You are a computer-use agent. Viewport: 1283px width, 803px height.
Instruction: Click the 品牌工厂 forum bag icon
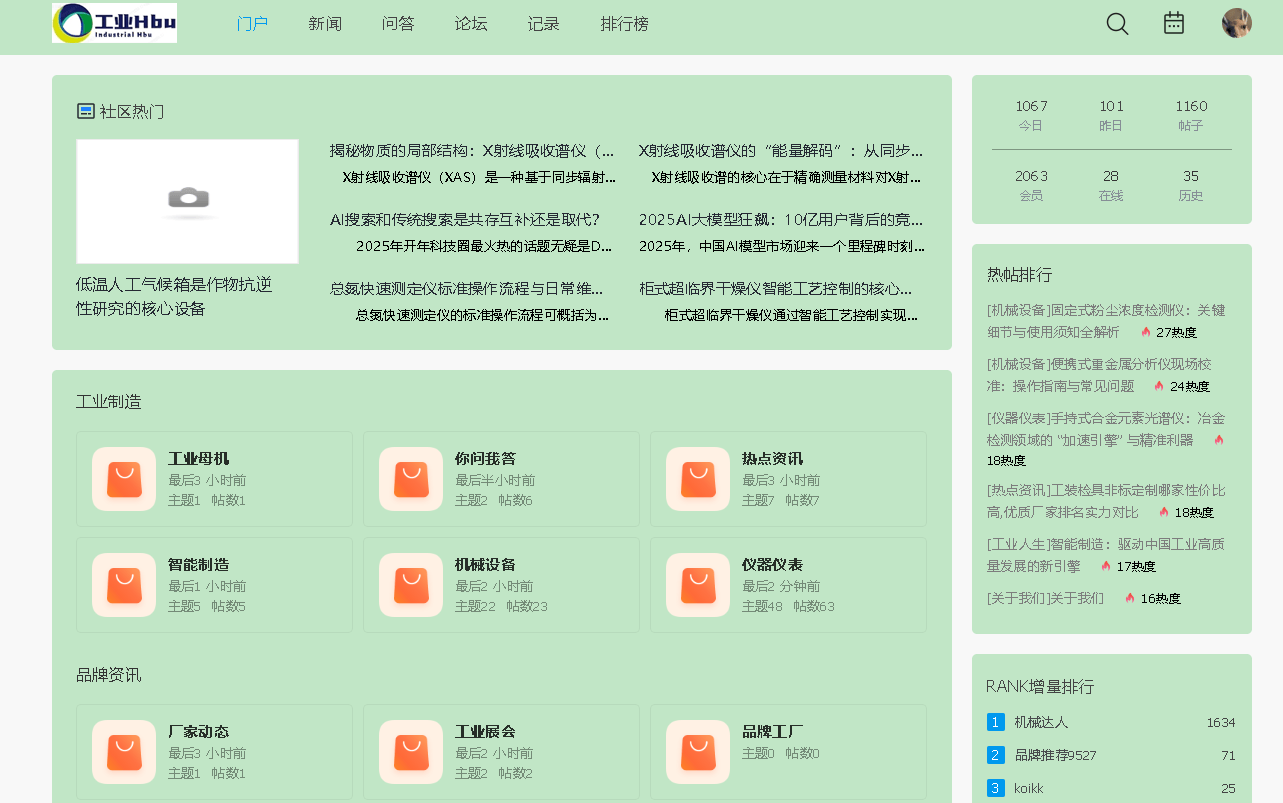(x=698, y=752)
